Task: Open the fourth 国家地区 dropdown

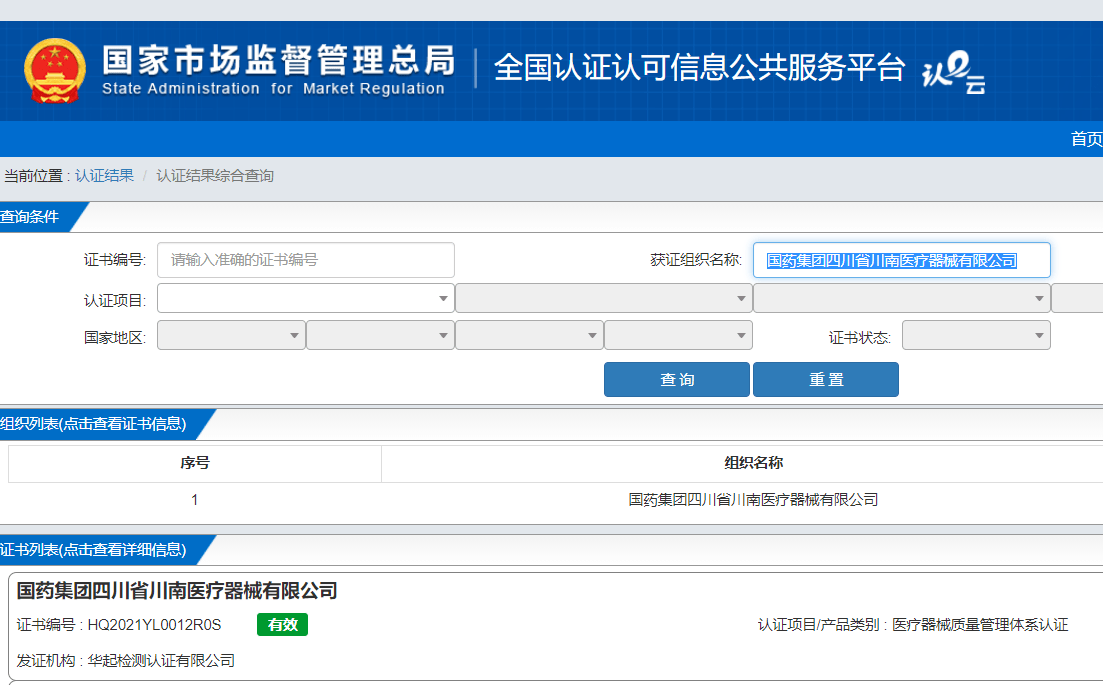Action: tap(678, 335)
